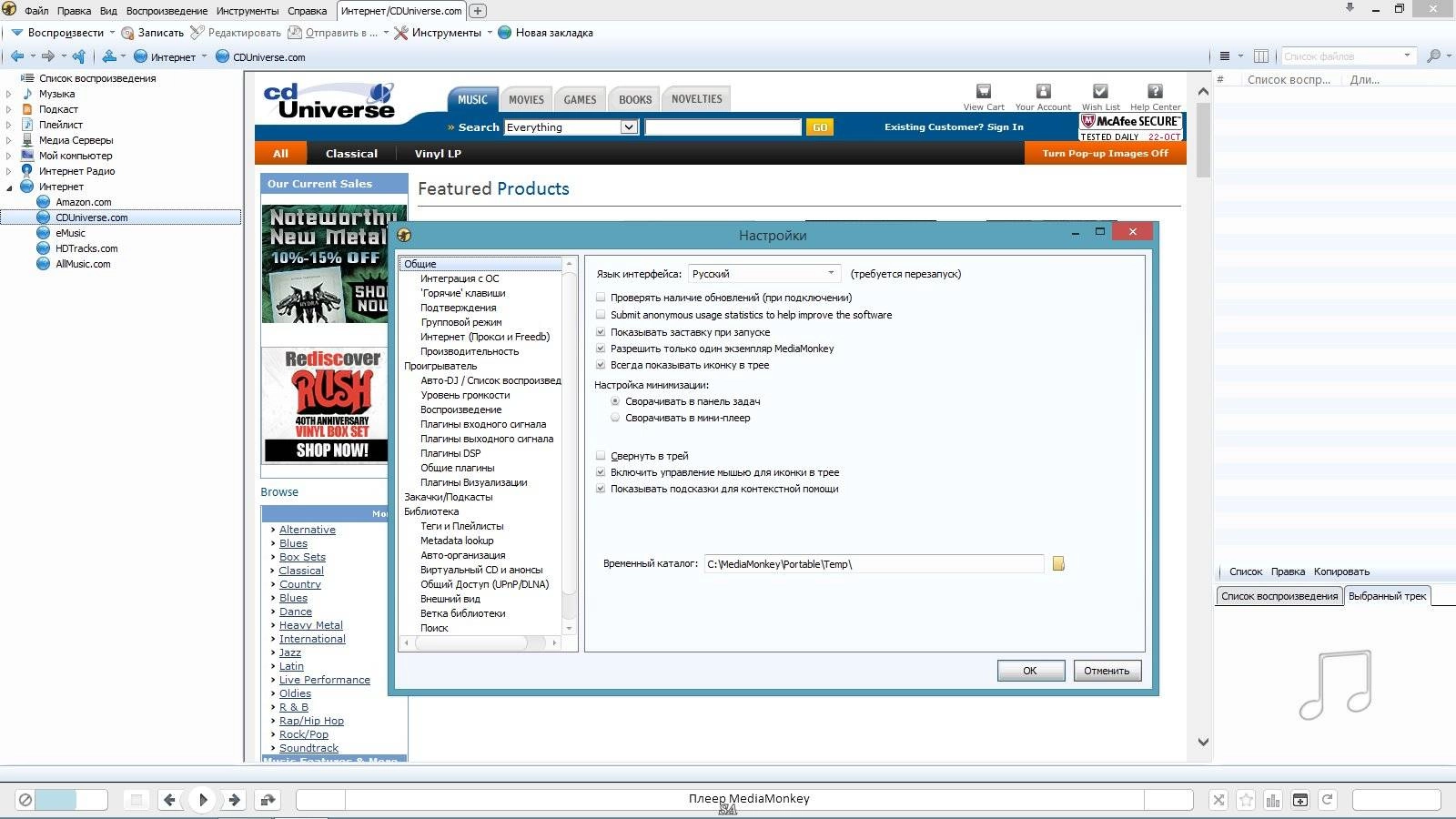The height and width of the screenshot is (819, 1456).
Task: Click the repeat circular arrow icon at bottom right
Action: pos(1328,800)
